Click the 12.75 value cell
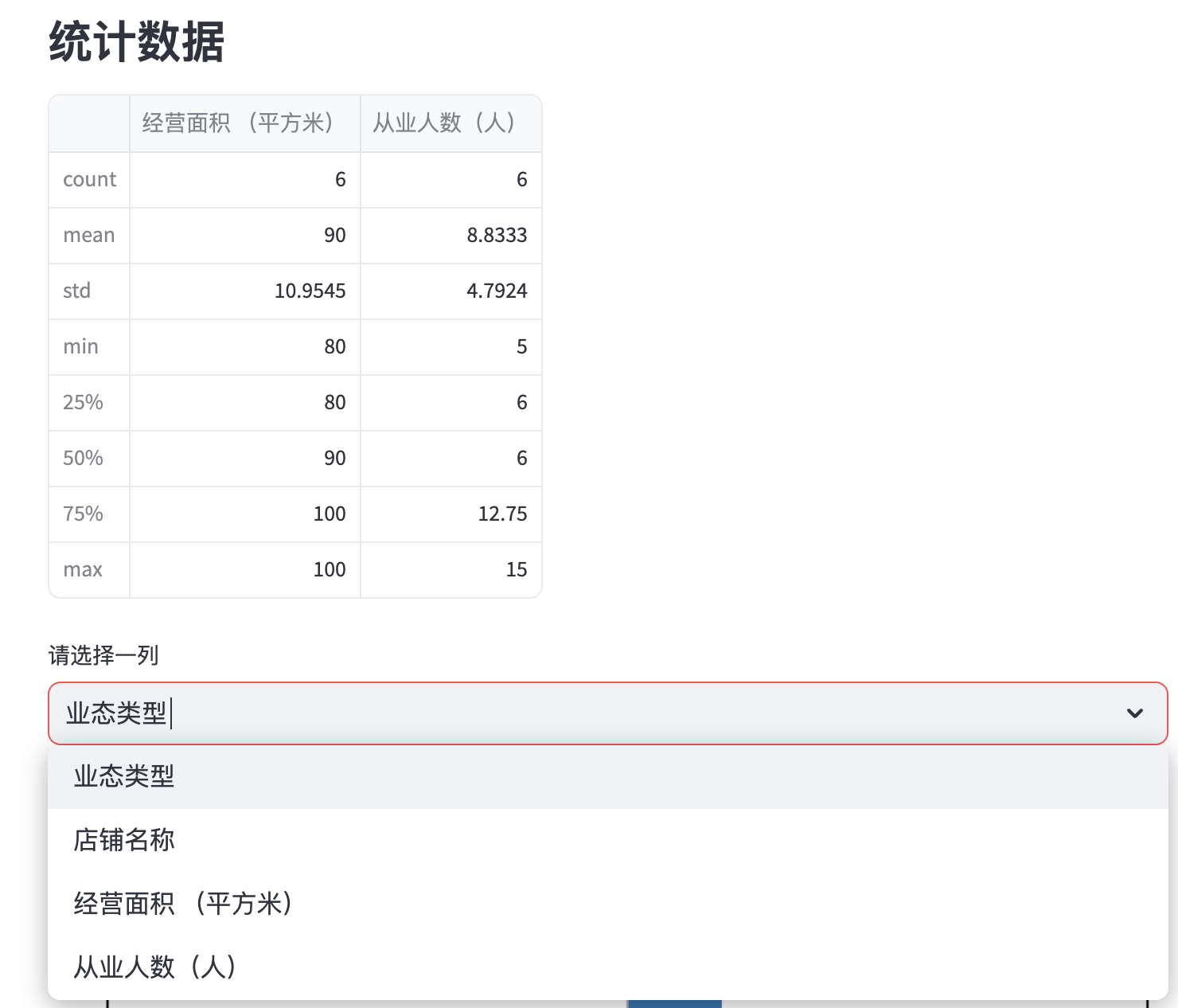The height and width of the screenshot is (1008, 1178). coord(451,514)
